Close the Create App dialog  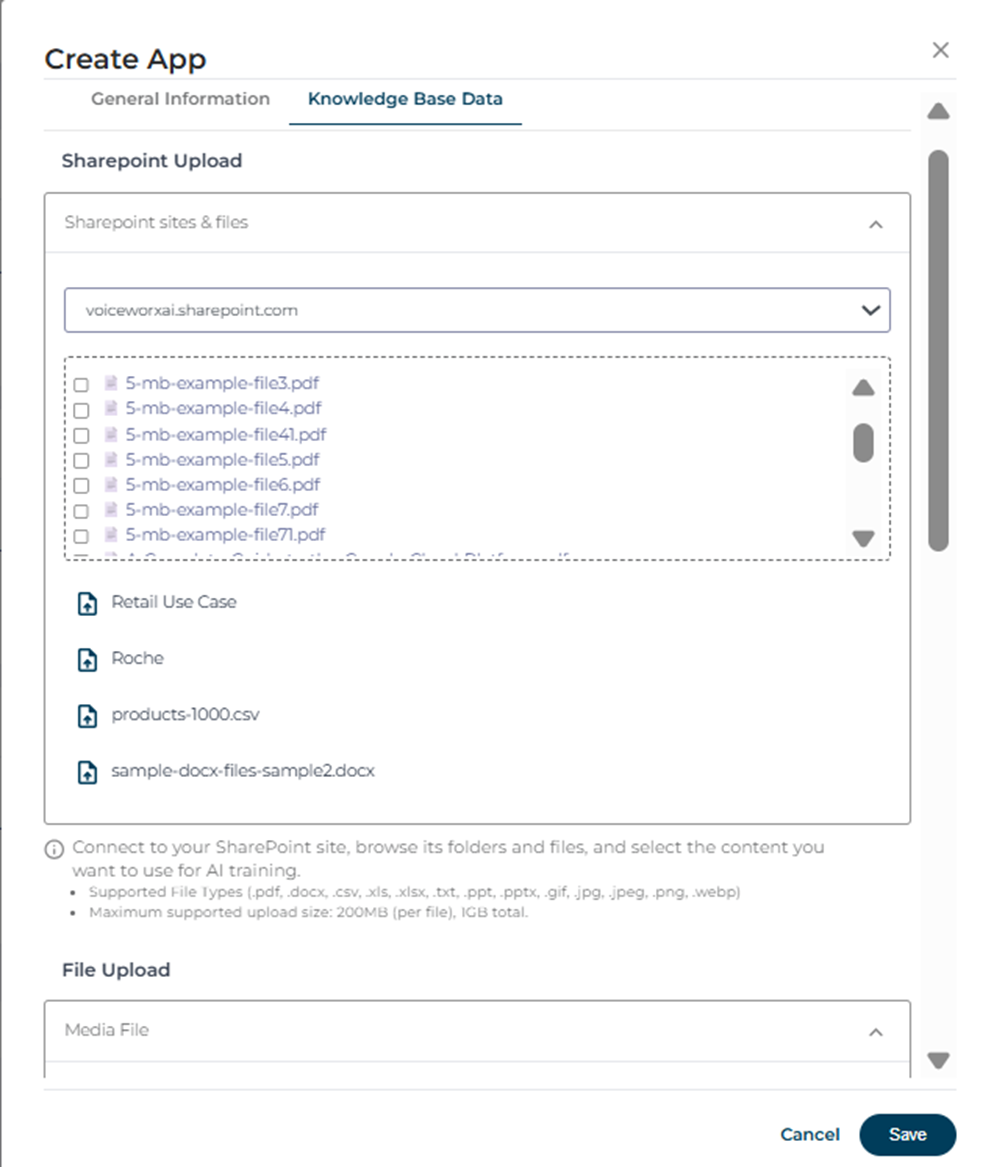pyautogui.click(x=940, y=50)
